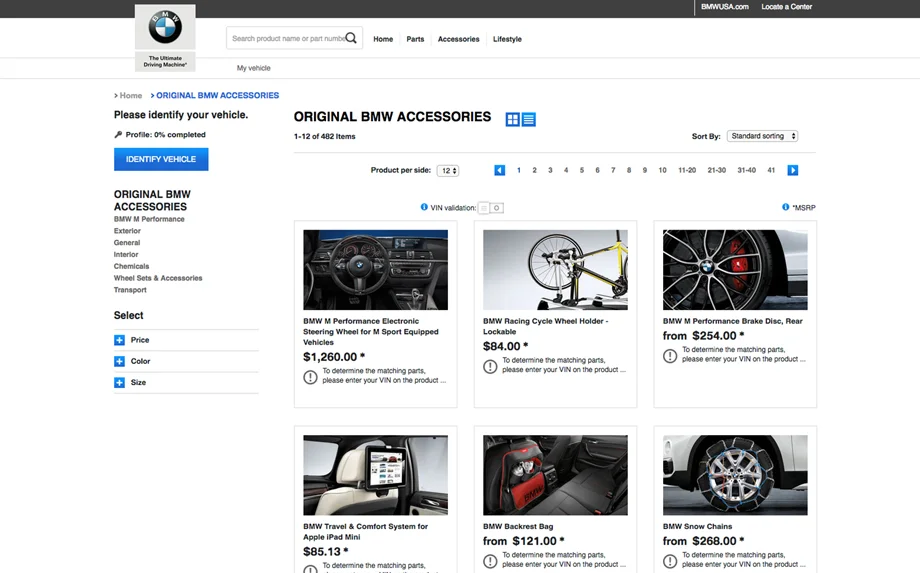Open Racing Cycle Wheel Holder thumbnail

555,270
